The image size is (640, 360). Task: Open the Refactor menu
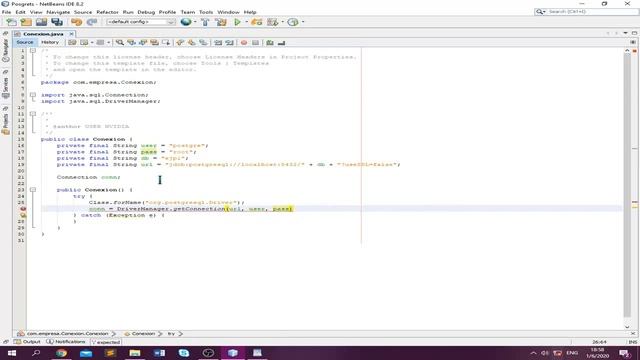(107, 12)
